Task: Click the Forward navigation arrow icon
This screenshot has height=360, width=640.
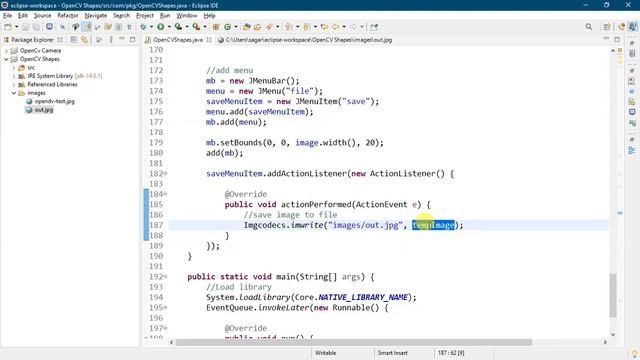Action: [353, 27]
